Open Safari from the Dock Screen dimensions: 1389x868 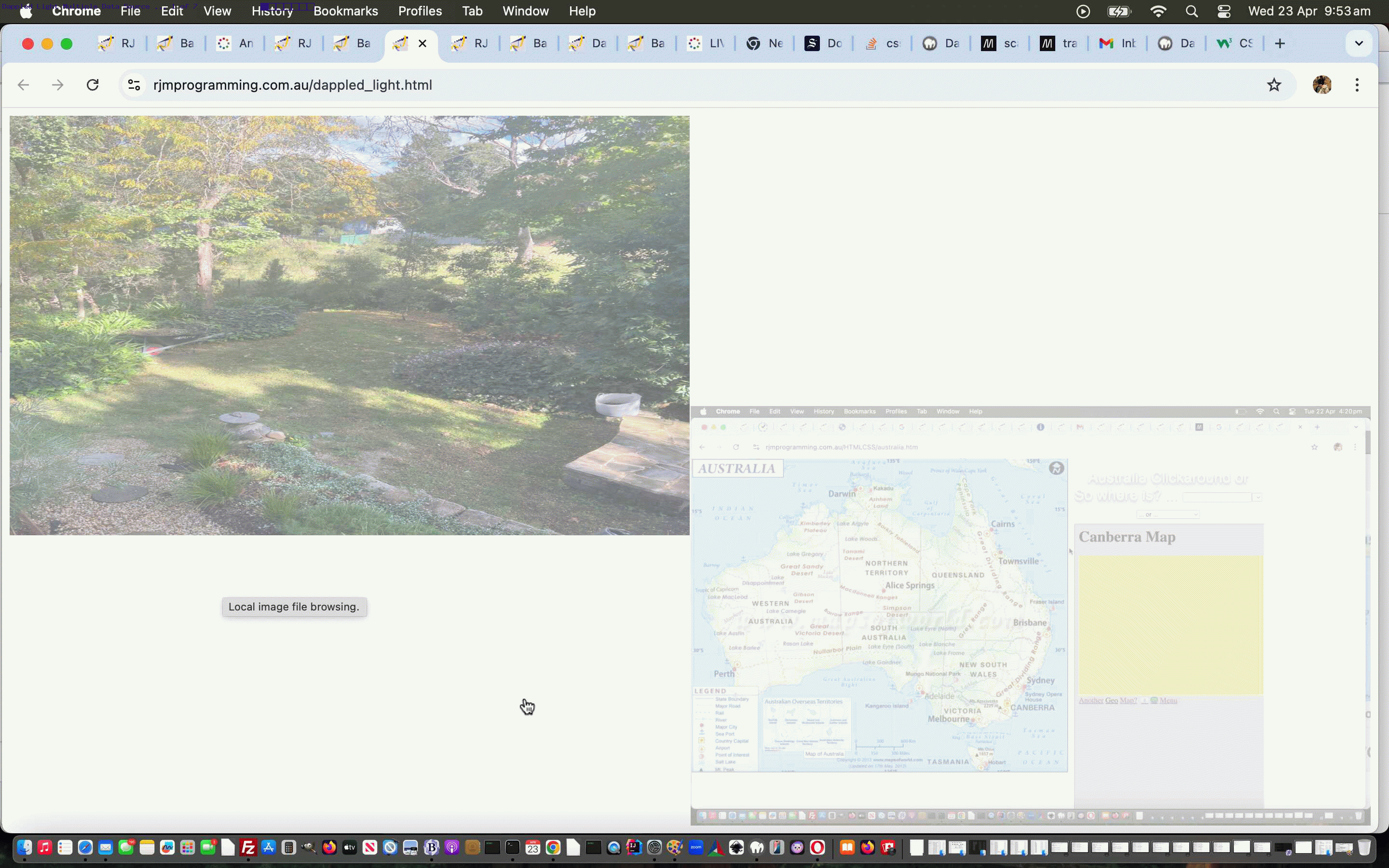click(x=85, y=847)
